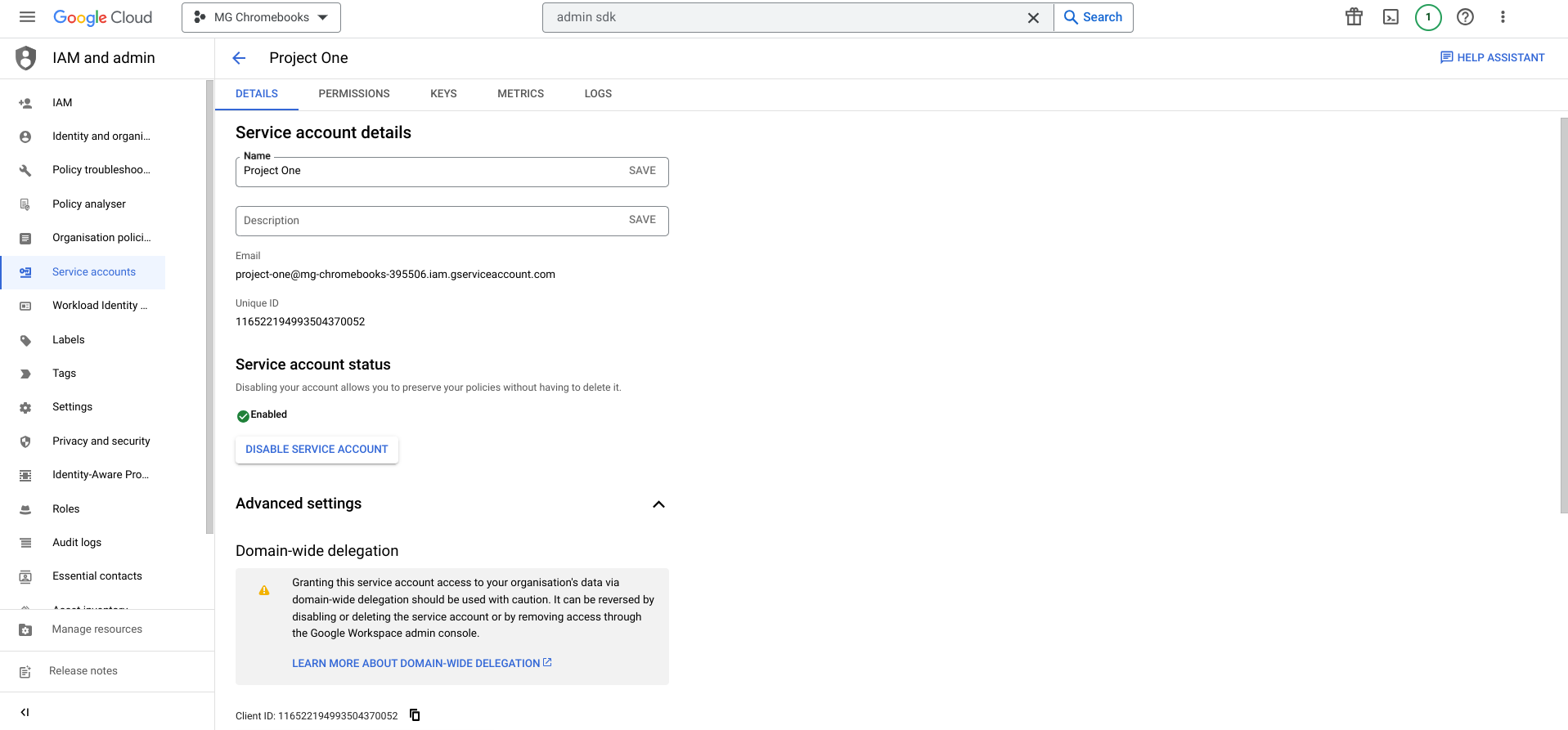Click the main page vertical scrollbar
Viewport: 1568px width, 730px height.
(1564, 315)
